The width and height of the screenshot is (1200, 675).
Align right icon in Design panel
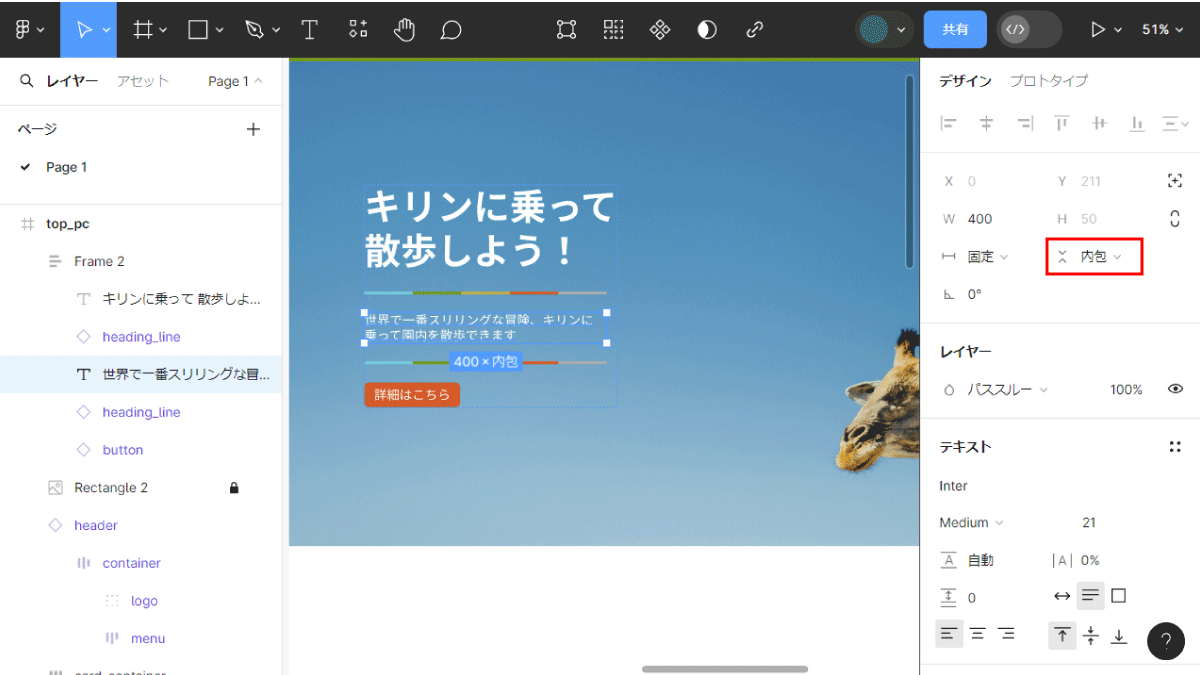(x=1024, y=123)
